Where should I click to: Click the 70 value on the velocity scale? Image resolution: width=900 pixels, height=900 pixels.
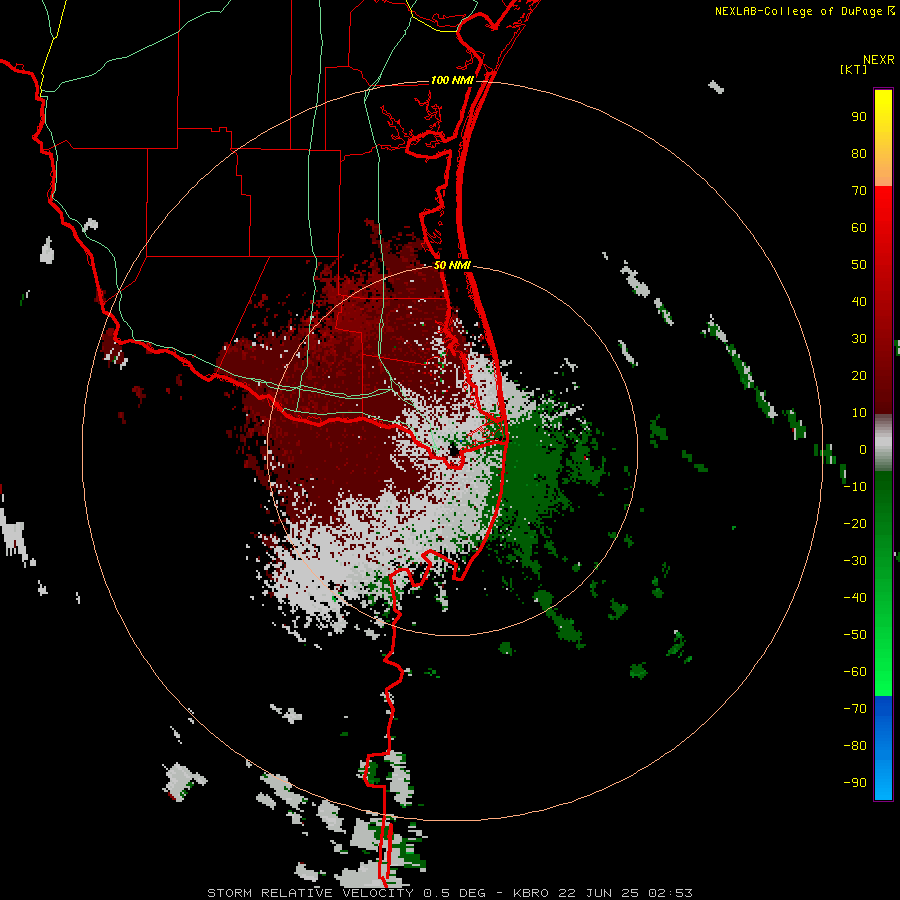tap(859, 191)
